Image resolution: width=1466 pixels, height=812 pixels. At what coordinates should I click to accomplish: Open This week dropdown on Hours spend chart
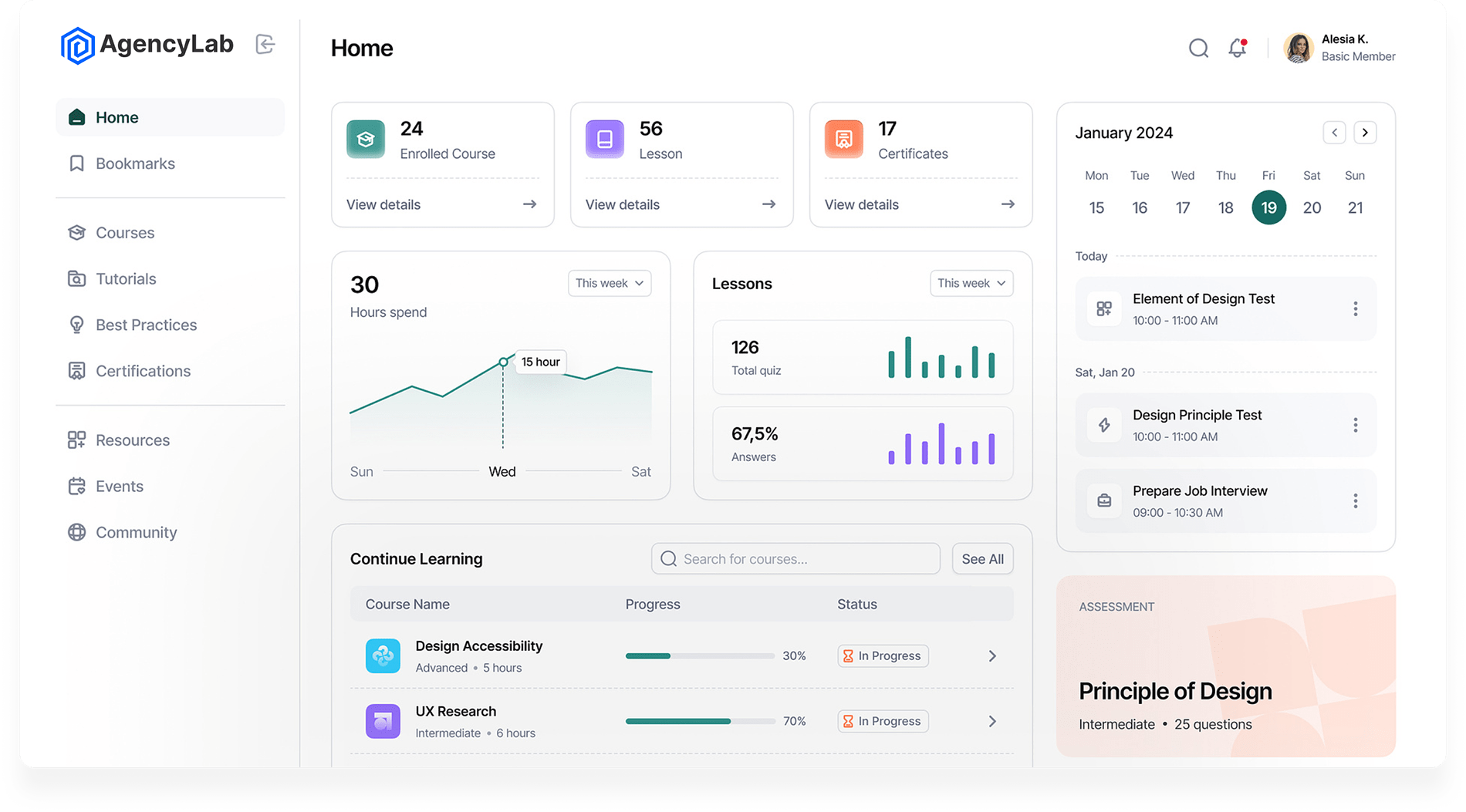[609, 283]
